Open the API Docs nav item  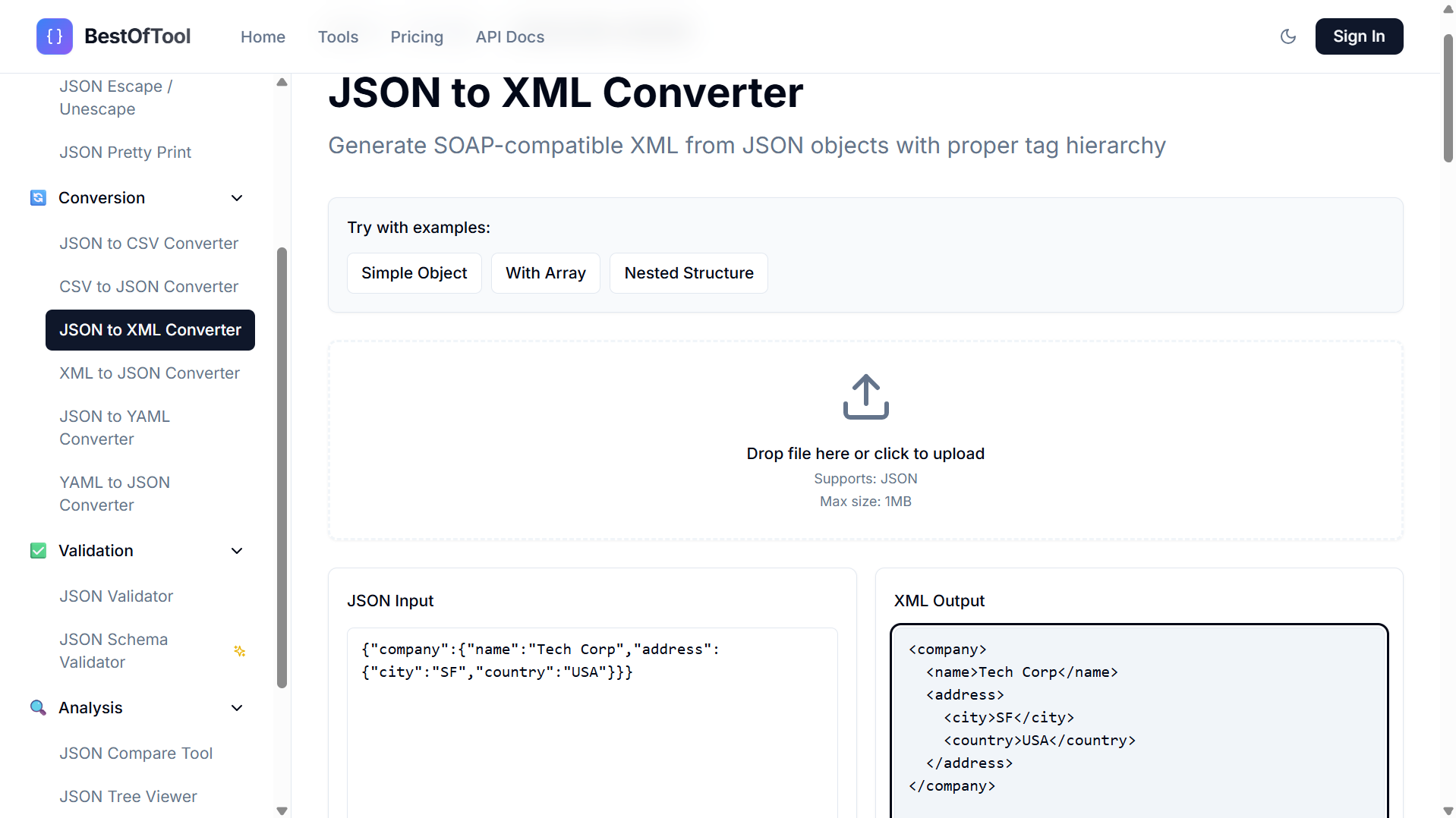click(510, 36)
